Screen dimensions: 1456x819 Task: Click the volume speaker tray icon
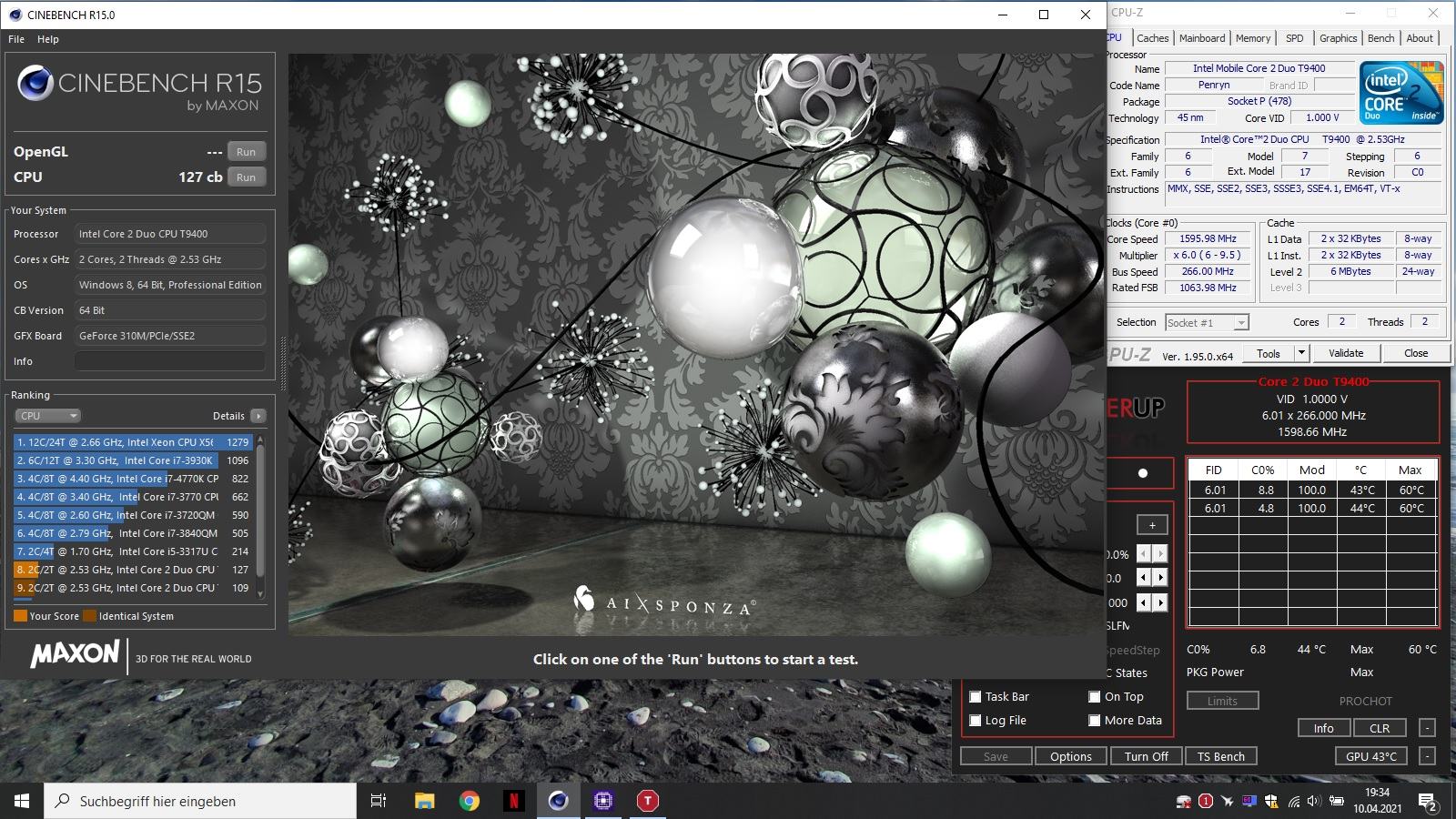(1313, 802)
